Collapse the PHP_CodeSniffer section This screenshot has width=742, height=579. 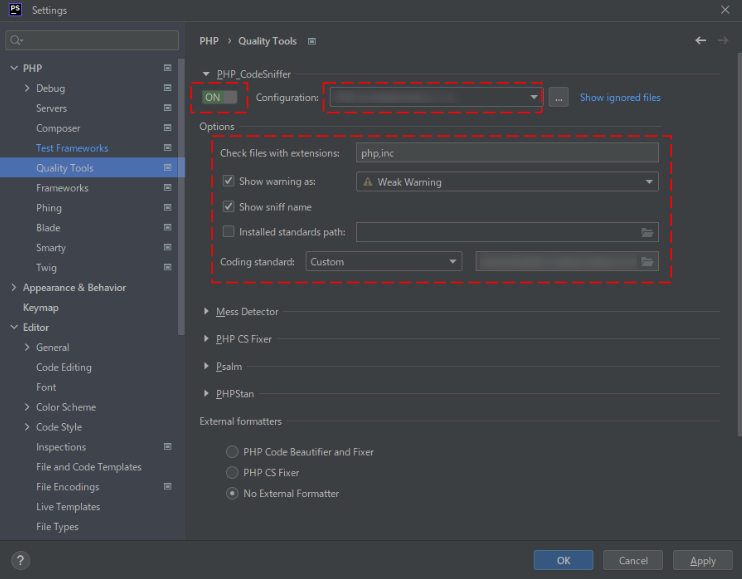coord(206,74)
